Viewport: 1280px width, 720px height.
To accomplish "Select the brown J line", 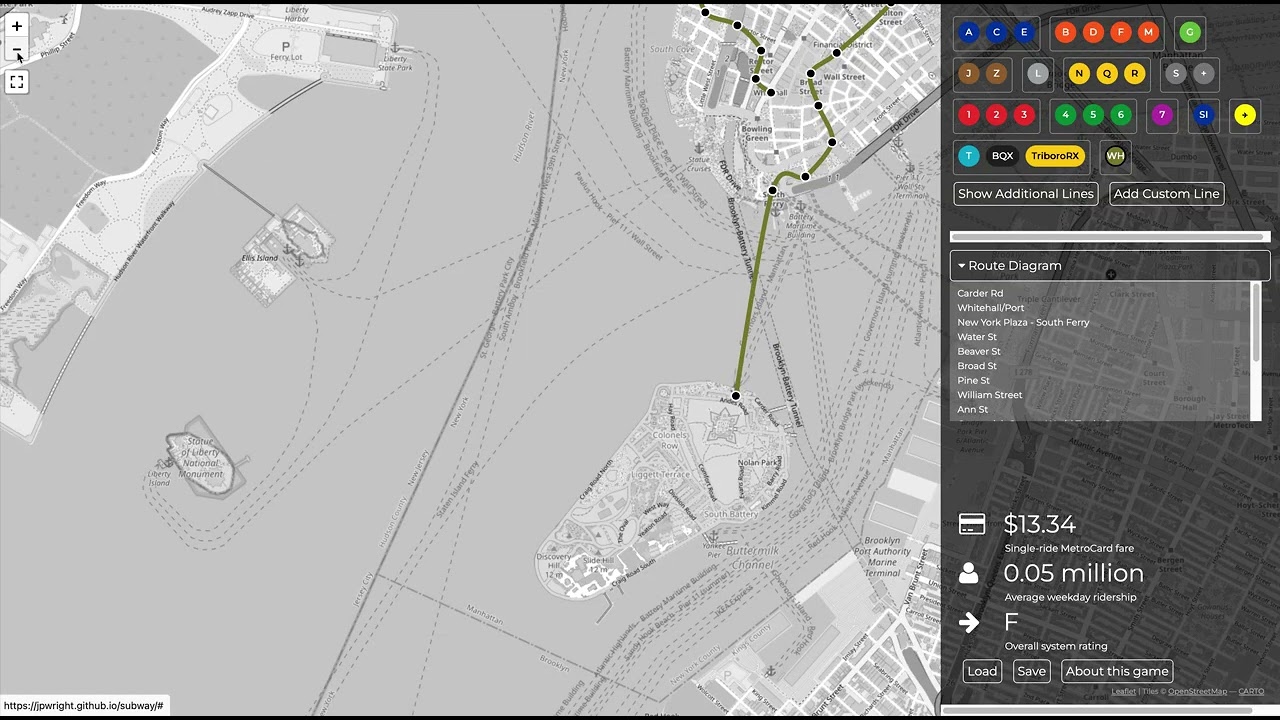I will 968,73.
